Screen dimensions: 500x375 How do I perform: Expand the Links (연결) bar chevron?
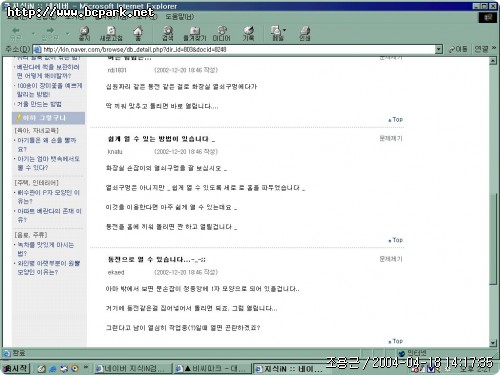coord(494,48)
